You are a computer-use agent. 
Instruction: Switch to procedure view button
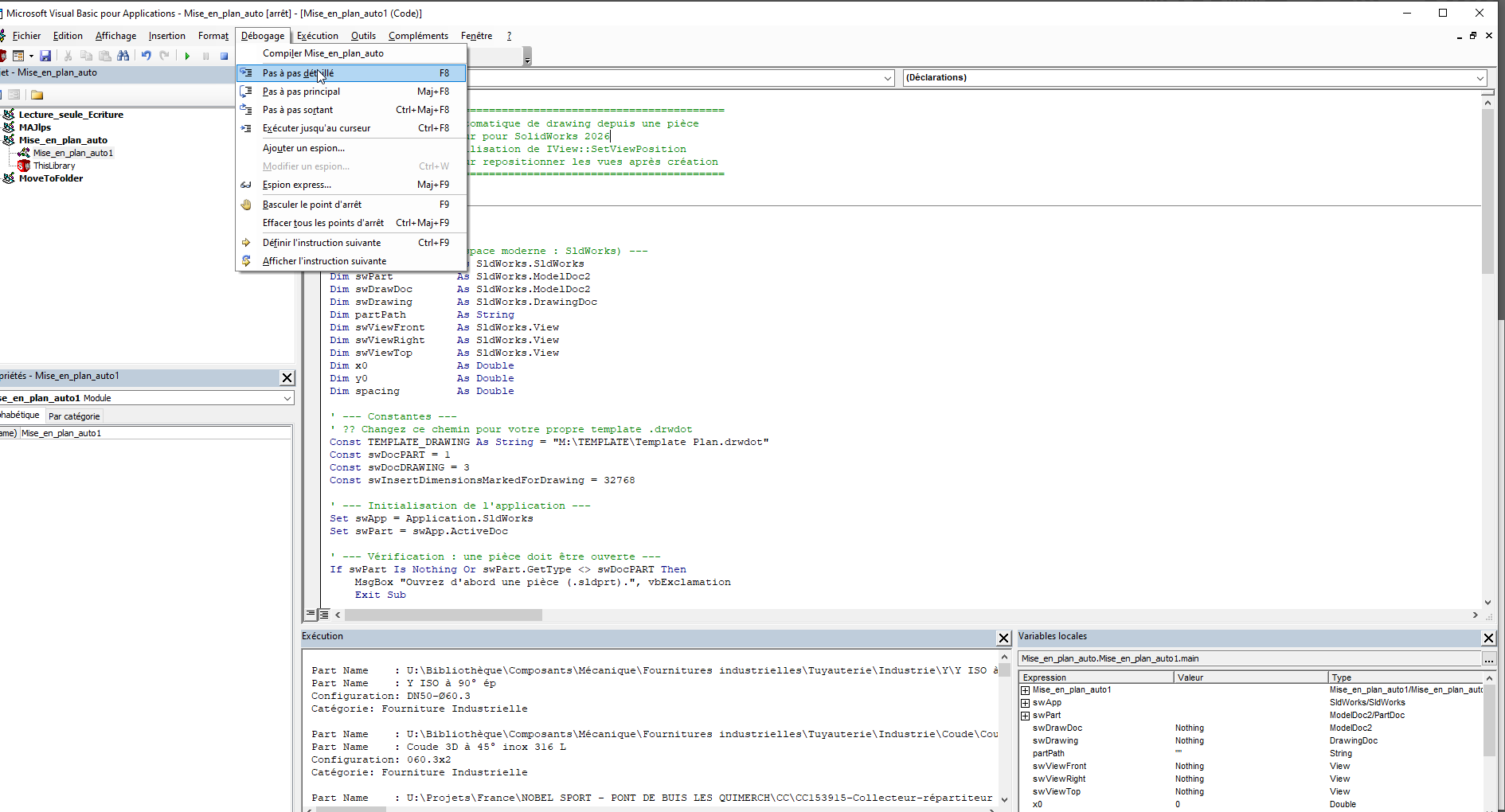311,615
